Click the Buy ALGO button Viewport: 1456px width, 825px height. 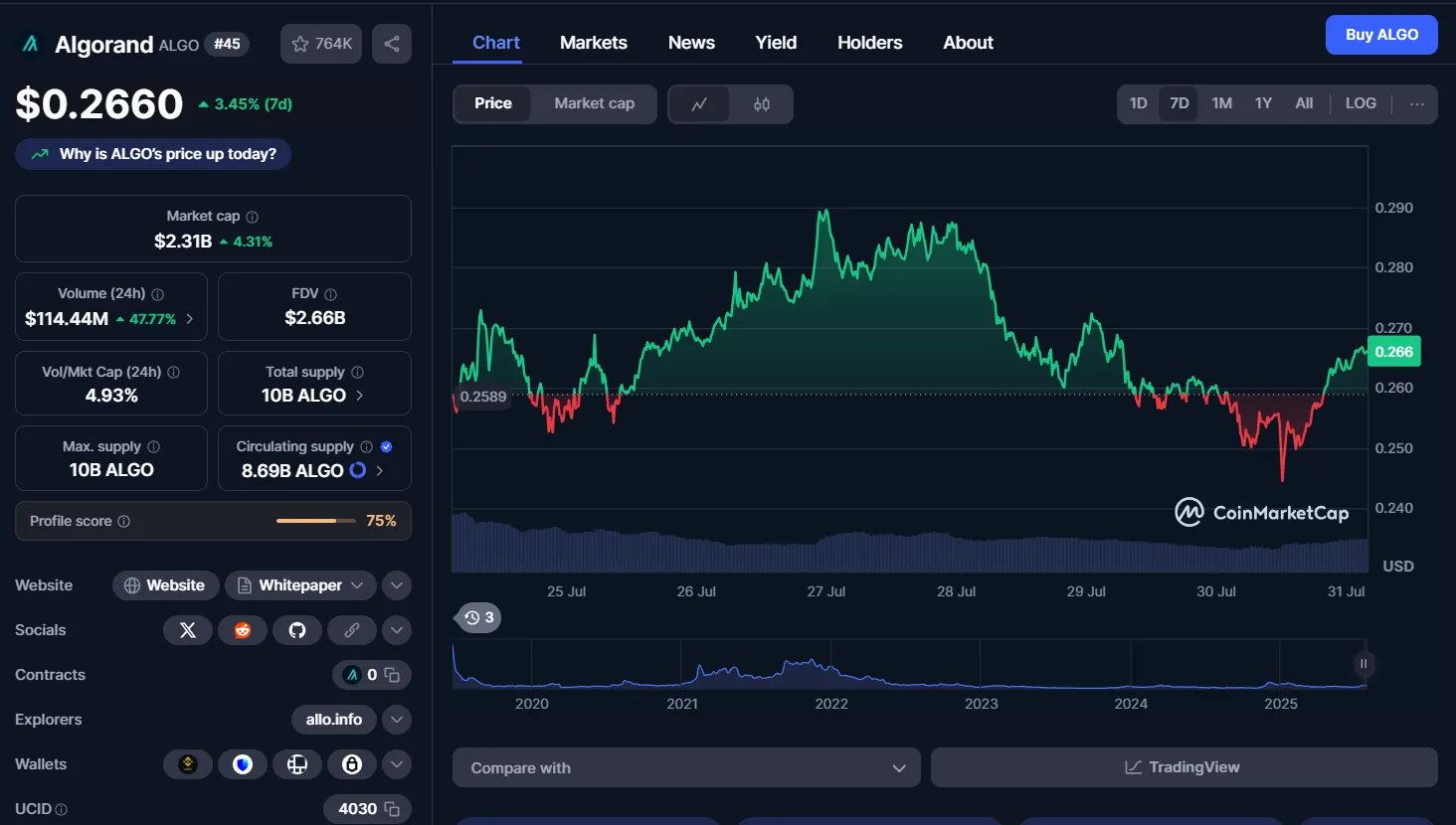pyautogui.click(x=1381, y=35)
